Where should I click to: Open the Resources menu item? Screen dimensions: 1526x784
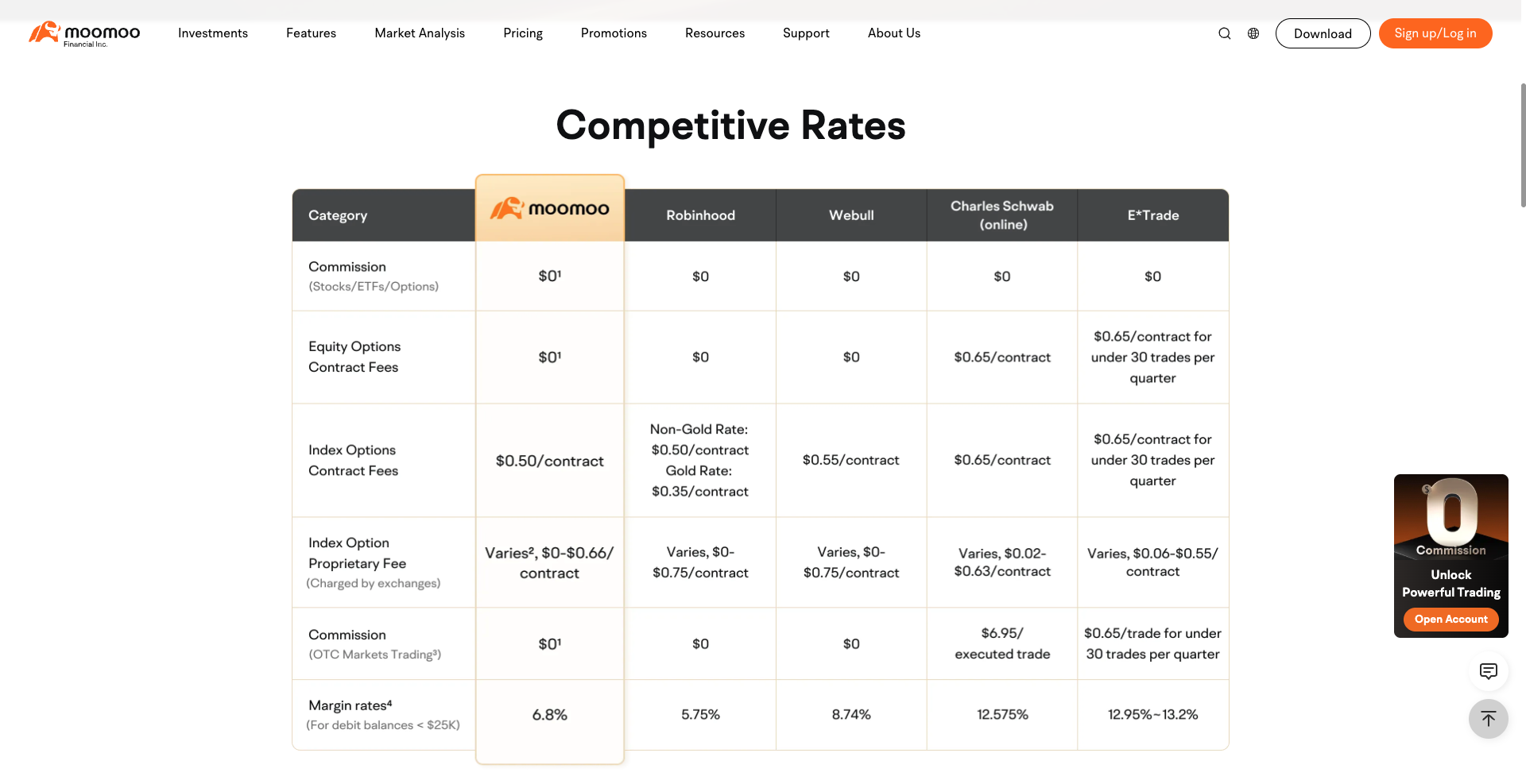(715, 33)
